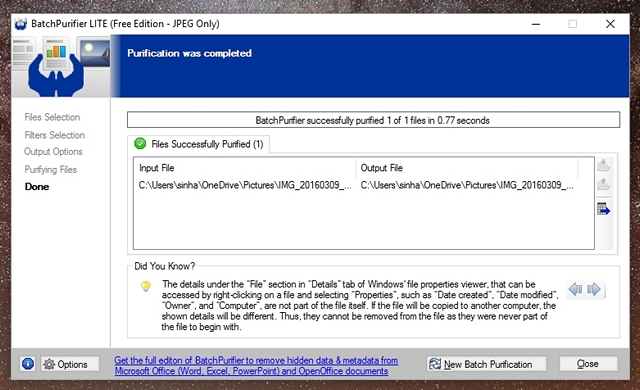Click the Input File column header
The width and height of the screenshot is (640, 390).
(x=244, y=168)
